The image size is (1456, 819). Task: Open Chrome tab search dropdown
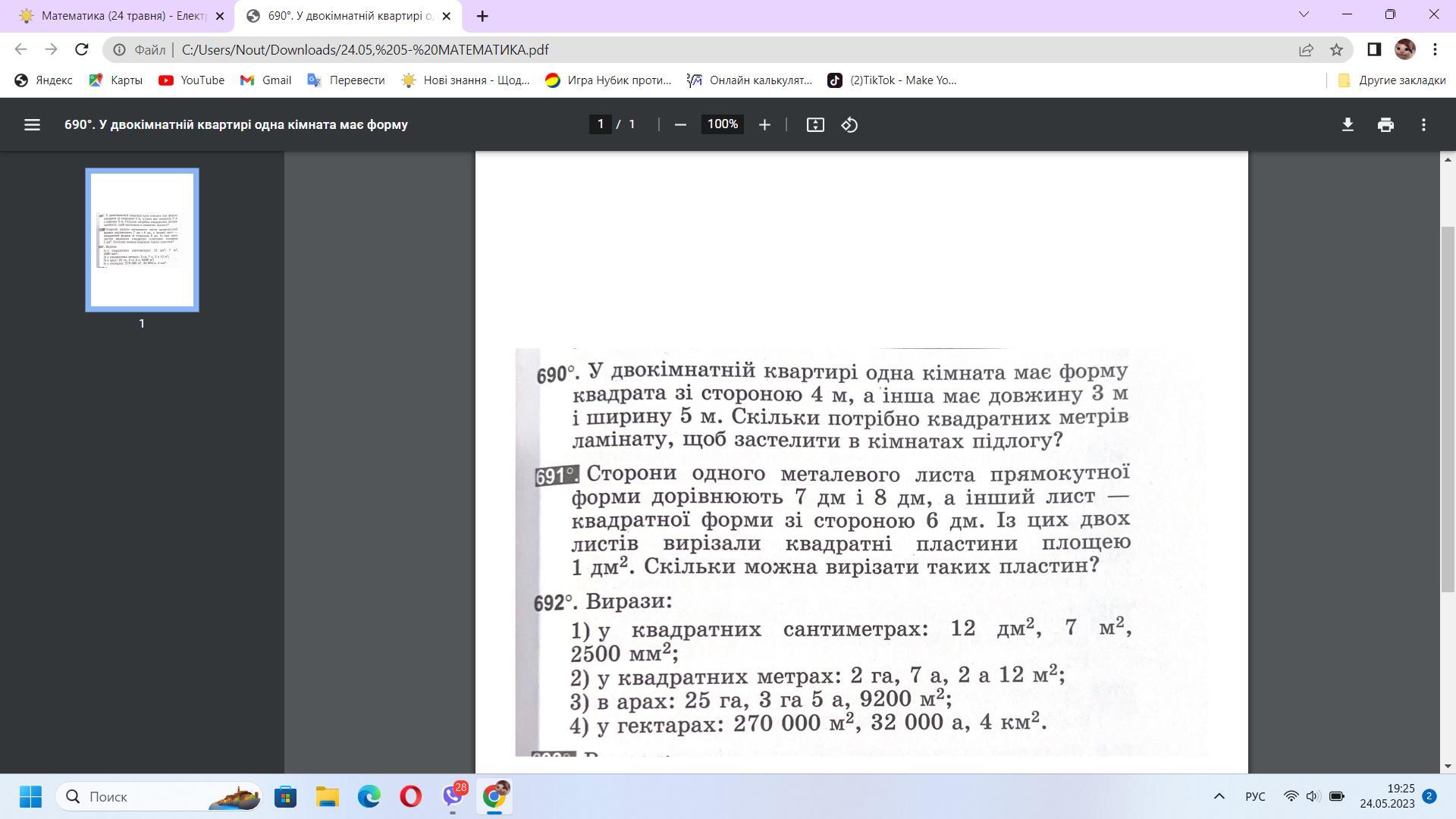click(x=1304, y=14)
